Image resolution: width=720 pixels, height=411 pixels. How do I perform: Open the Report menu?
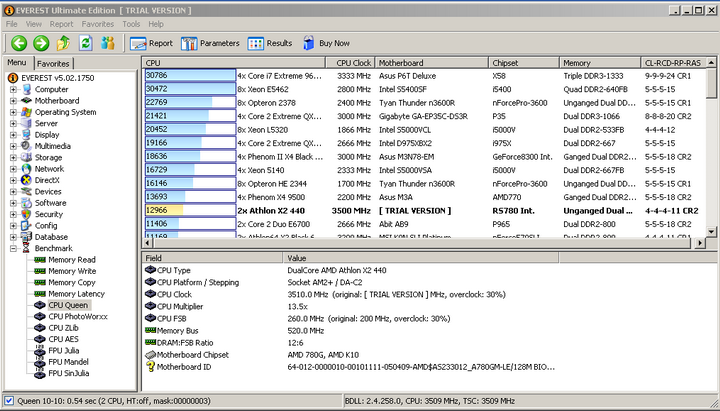click(x=62, y=24)
